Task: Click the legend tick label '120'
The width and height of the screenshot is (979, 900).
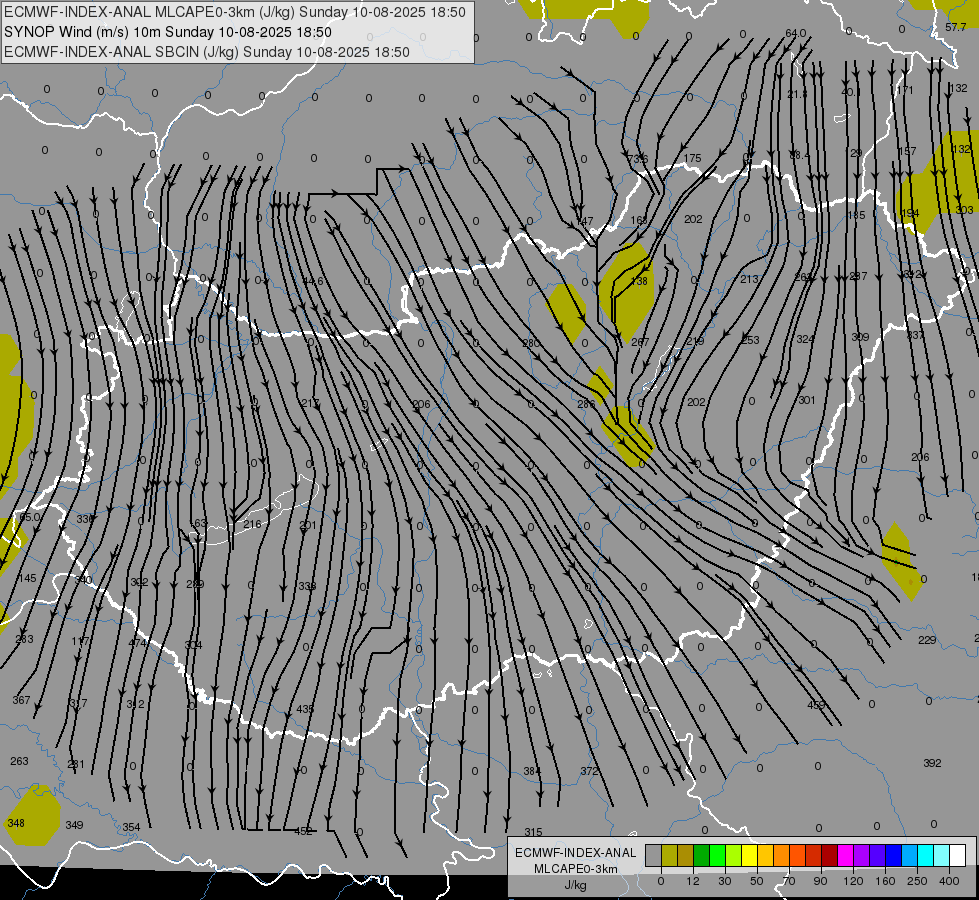Action: (853, 882)
